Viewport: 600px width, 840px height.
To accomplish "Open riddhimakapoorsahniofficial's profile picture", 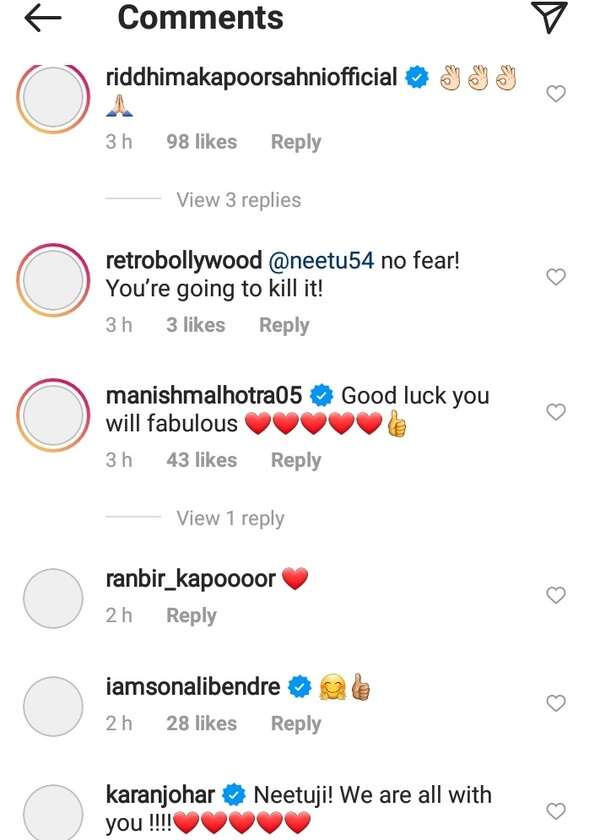I will [x=52, y=100].
